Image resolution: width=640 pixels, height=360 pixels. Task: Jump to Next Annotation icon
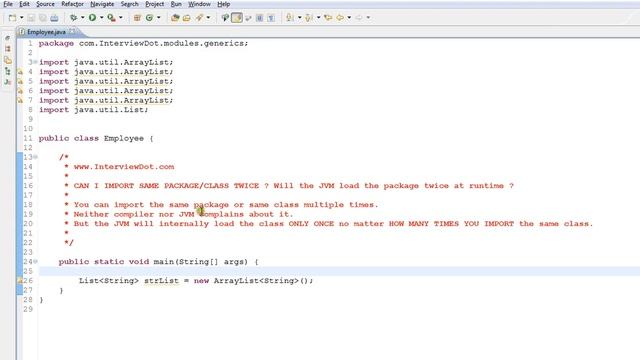coord(290,18)
